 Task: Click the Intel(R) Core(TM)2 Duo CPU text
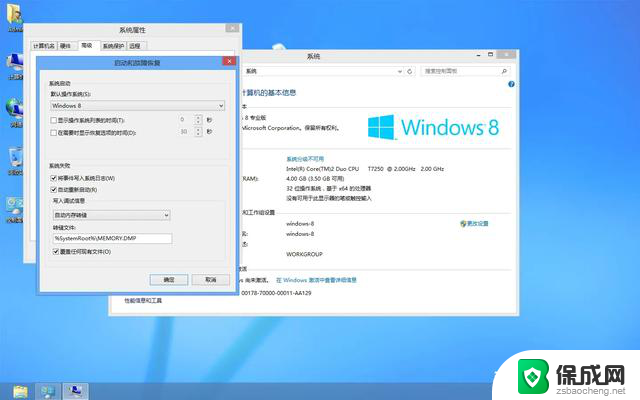(322, 169)
